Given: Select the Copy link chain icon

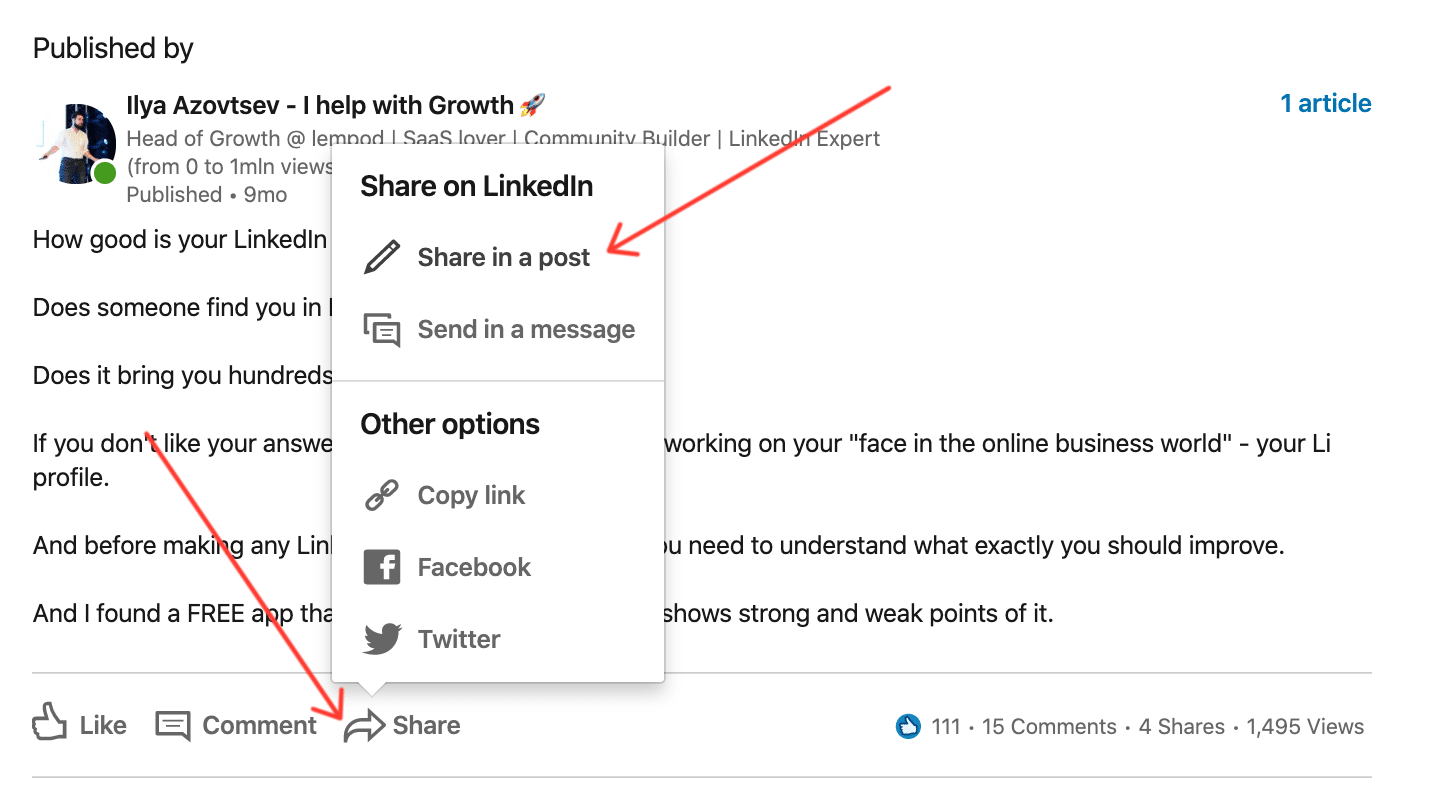Looking at the screenshot, I should 383,494.
